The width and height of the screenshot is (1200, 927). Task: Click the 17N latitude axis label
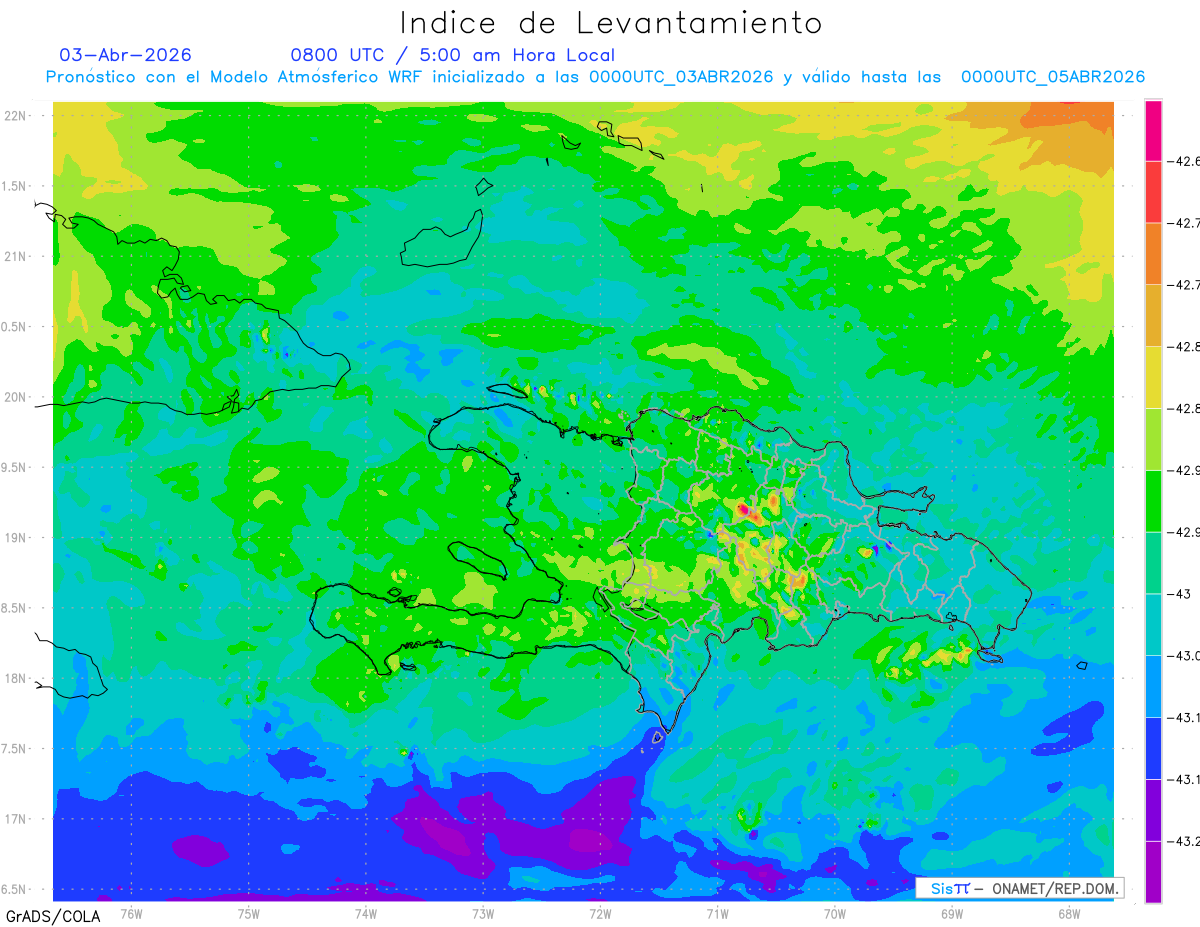(16, 819)
